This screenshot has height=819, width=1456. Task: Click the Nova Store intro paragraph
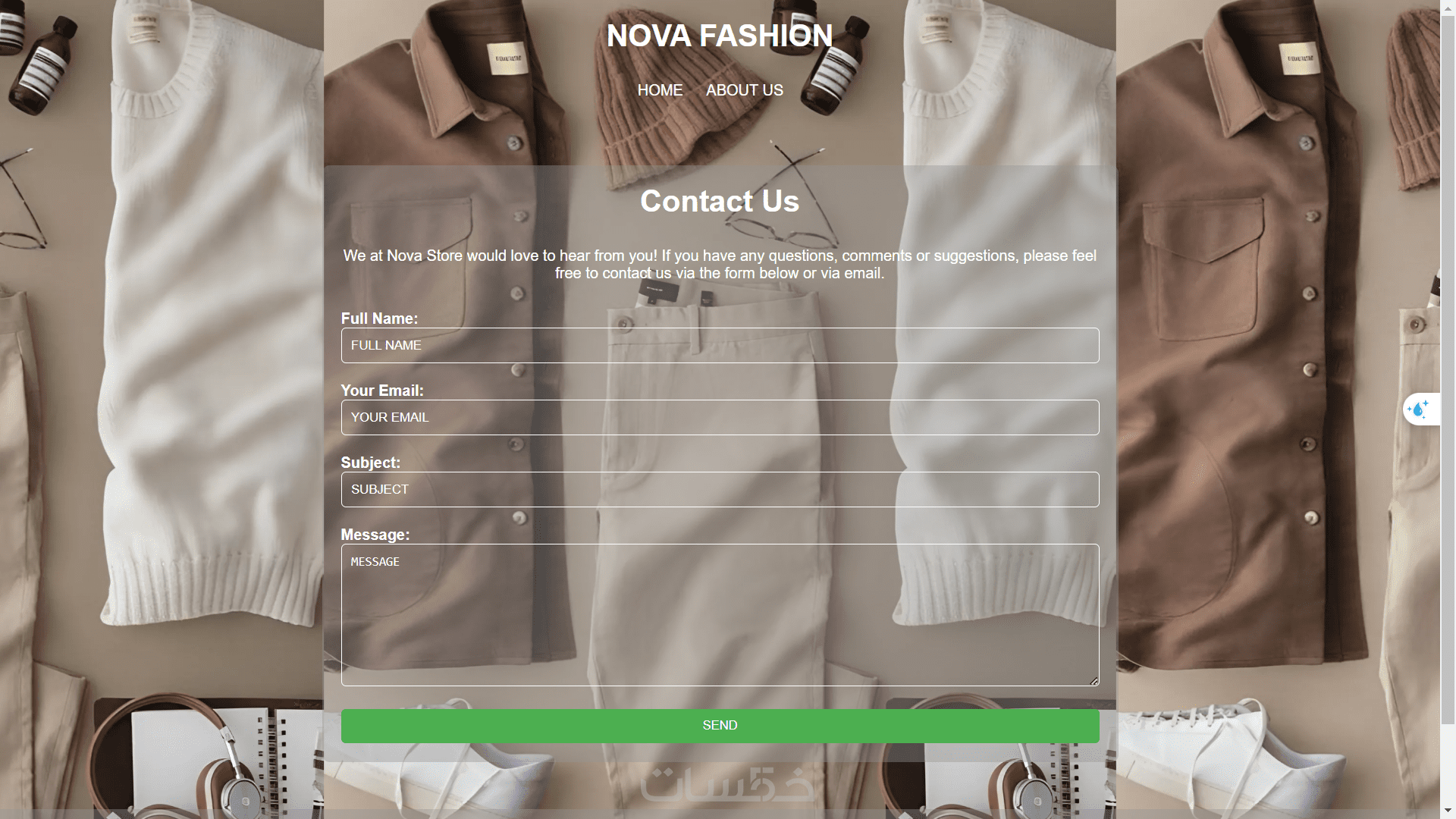pos(720,264)
